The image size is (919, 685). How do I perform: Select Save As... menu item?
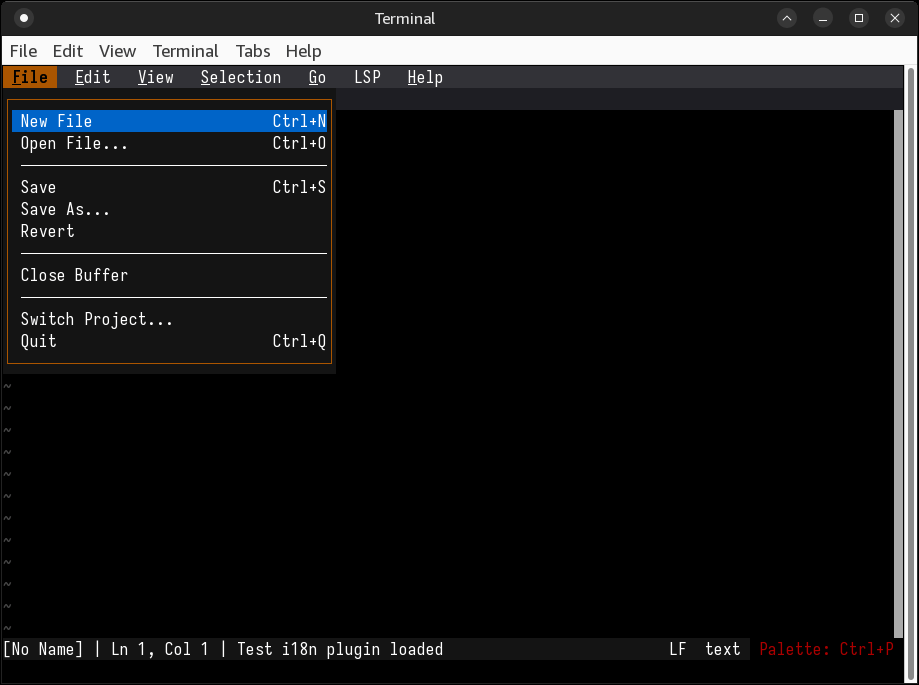tap(65, 209)
